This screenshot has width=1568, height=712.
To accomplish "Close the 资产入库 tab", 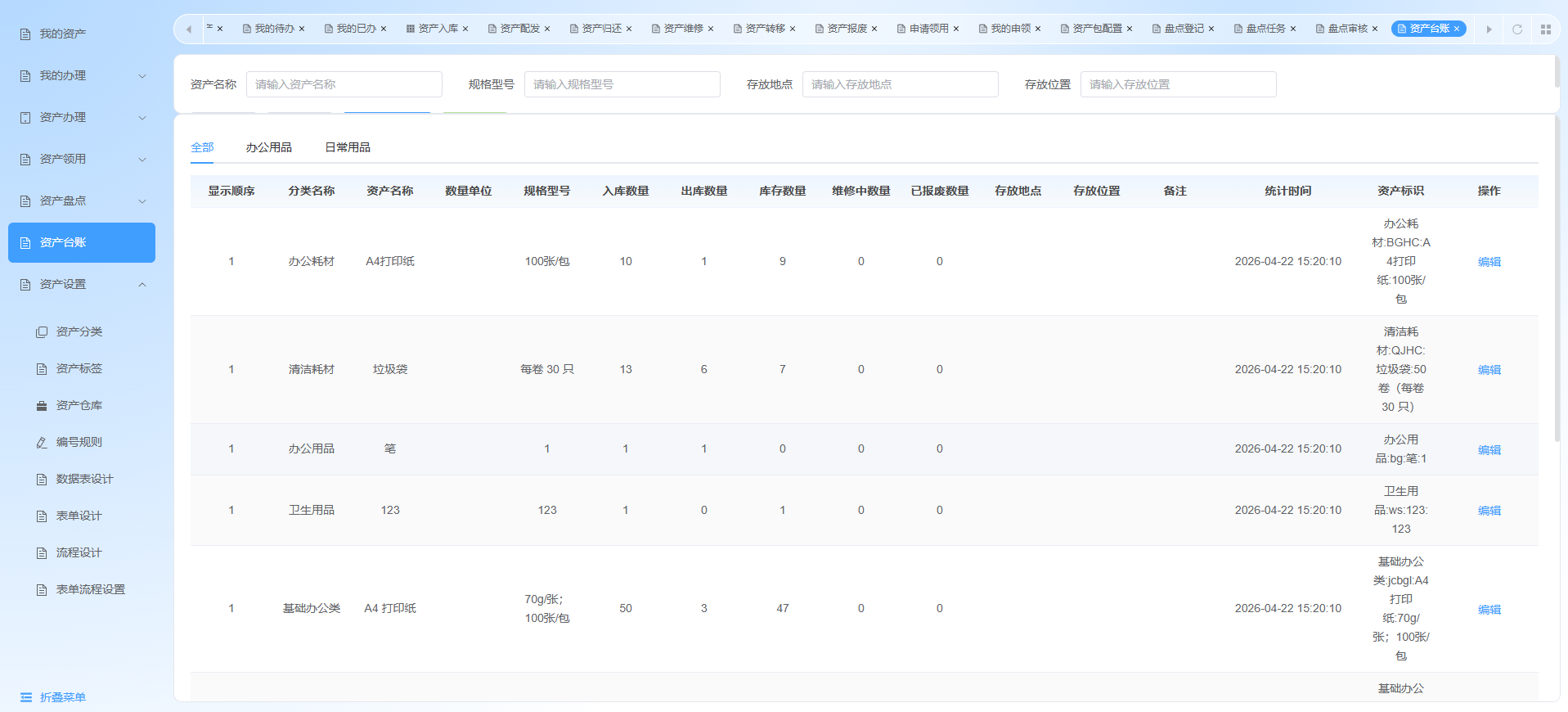I will click(465, 29).
